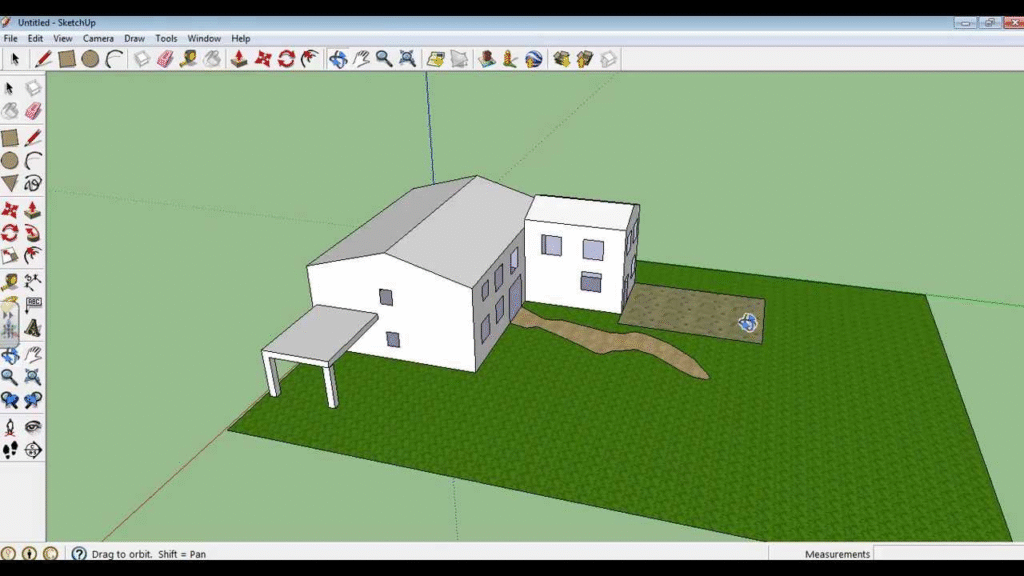
Task: Open the Draw menu
Action: click(x=134, y=38)
